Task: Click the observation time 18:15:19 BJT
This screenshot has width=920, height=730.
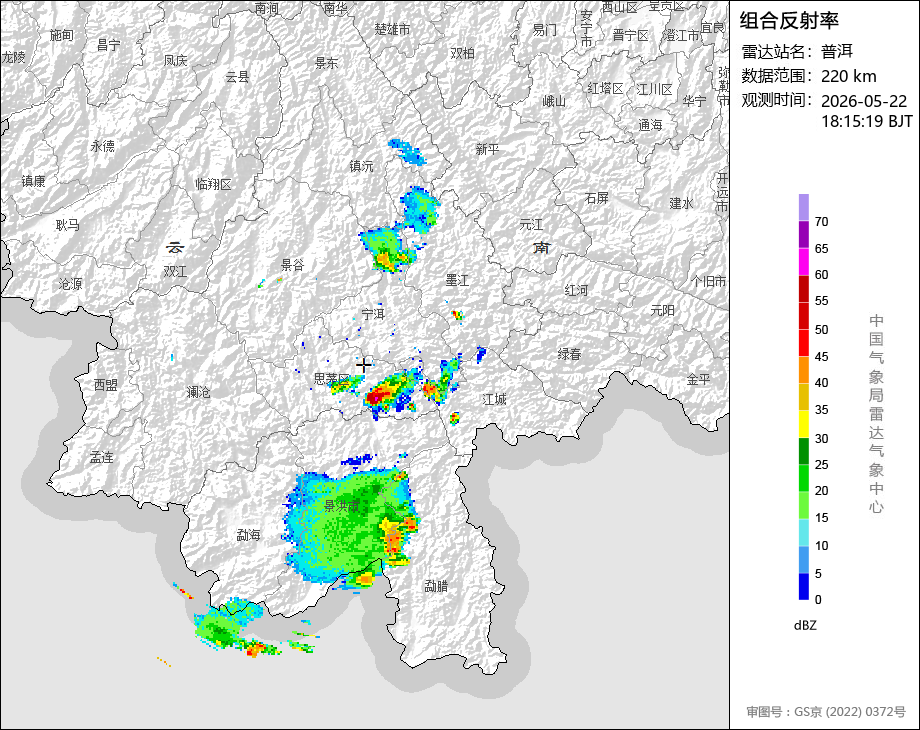Action: (867, 121)
